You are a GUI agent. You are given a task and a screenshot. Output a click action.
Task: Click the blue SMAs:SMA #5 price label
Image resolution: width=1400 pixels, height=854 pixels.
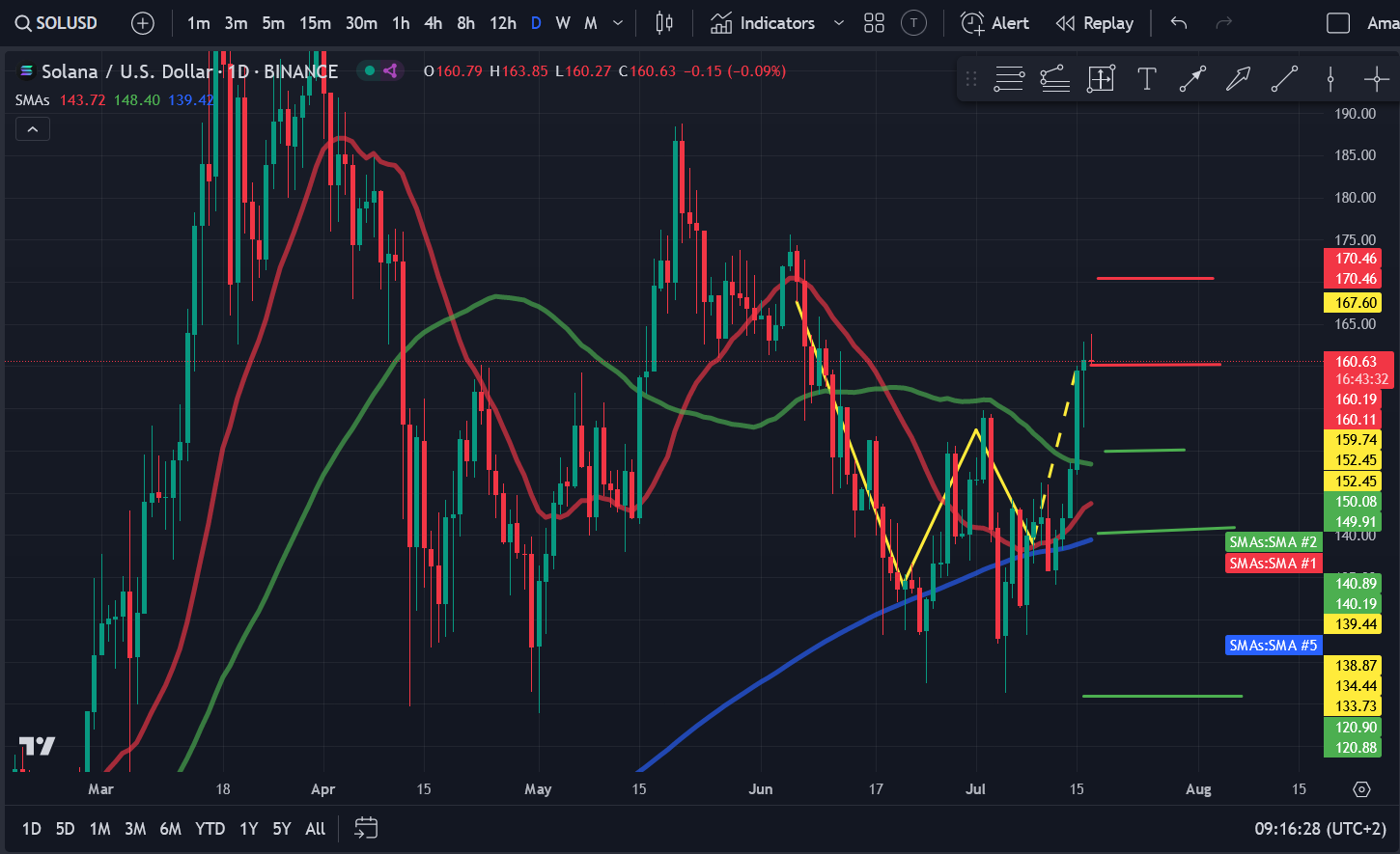(x=1273, y=645)
